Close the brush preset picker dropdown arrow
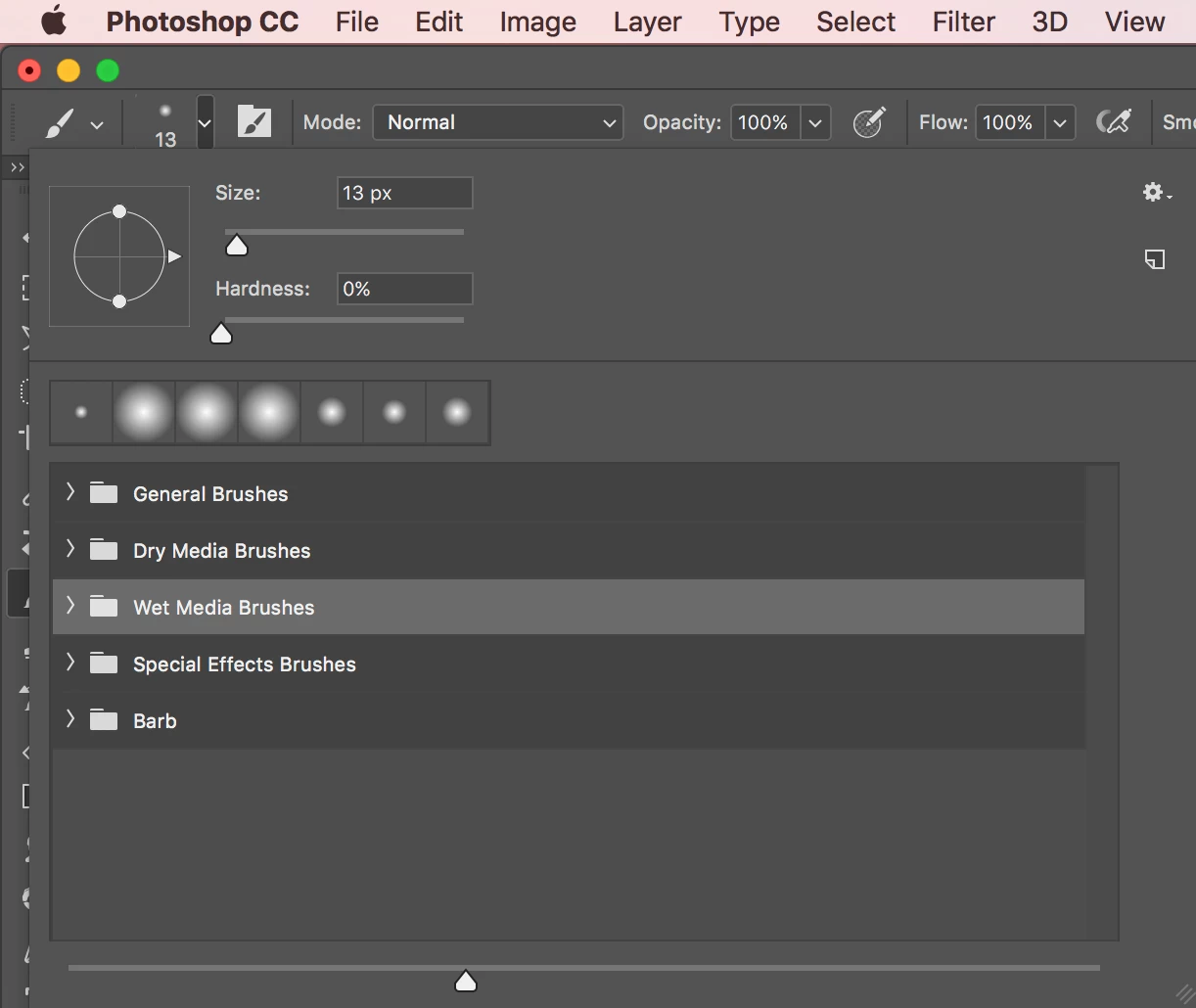Image resolution: width=1196 pixels, height=1008 pixels. click(x=205, y=122)
